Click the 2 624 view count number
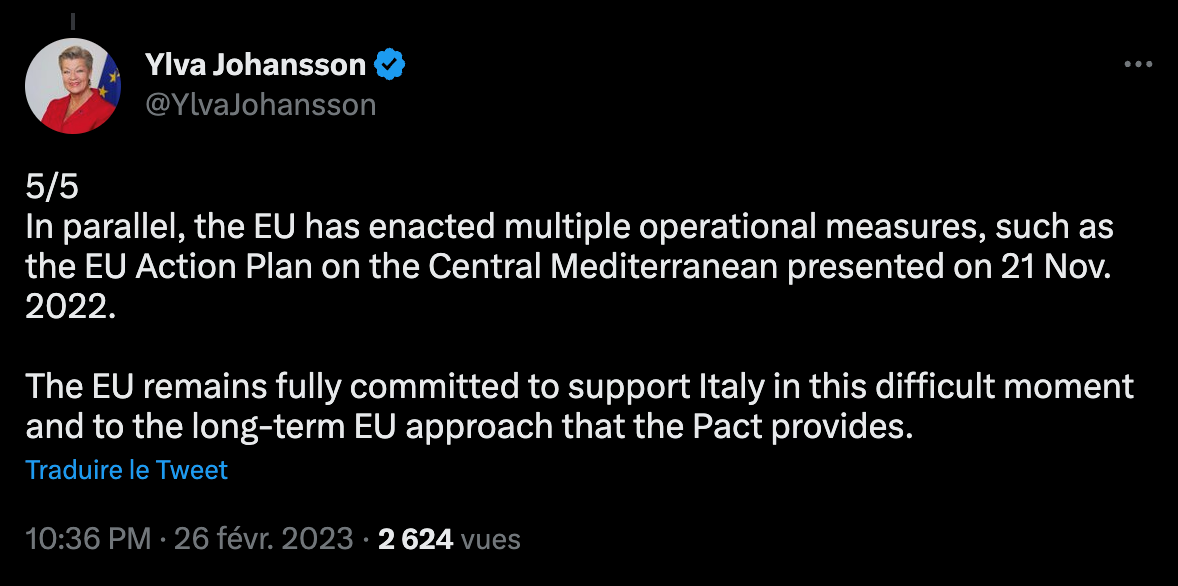Image resolution: width=1178 pixels, height=586 pixels. pyautogui.click(x=416, y=540)
